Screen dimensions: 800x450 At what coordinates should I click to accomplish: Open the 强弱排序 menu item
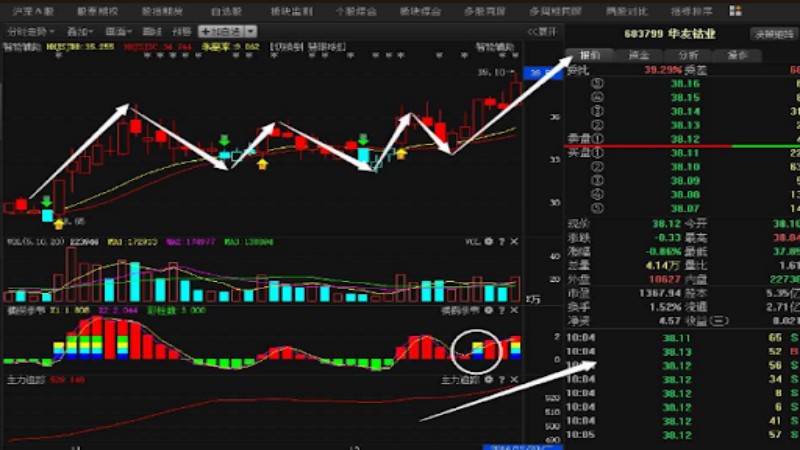tap(691, 11)
